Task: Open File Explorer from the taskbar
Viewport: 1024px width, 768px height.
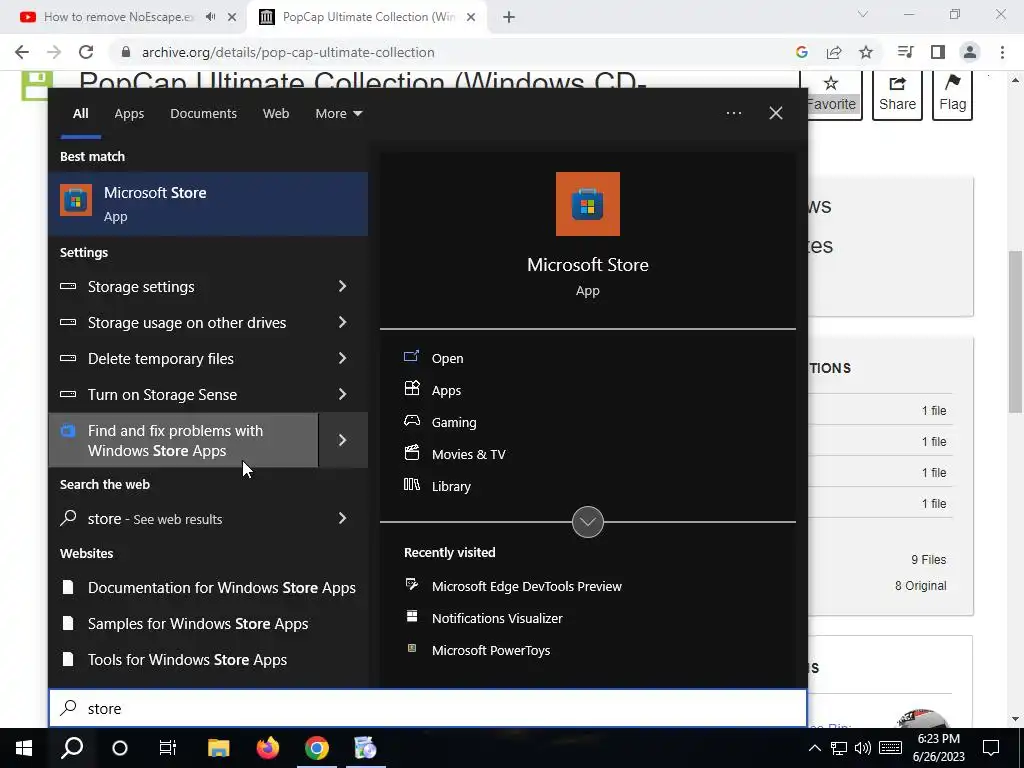Action: [218, 748]
